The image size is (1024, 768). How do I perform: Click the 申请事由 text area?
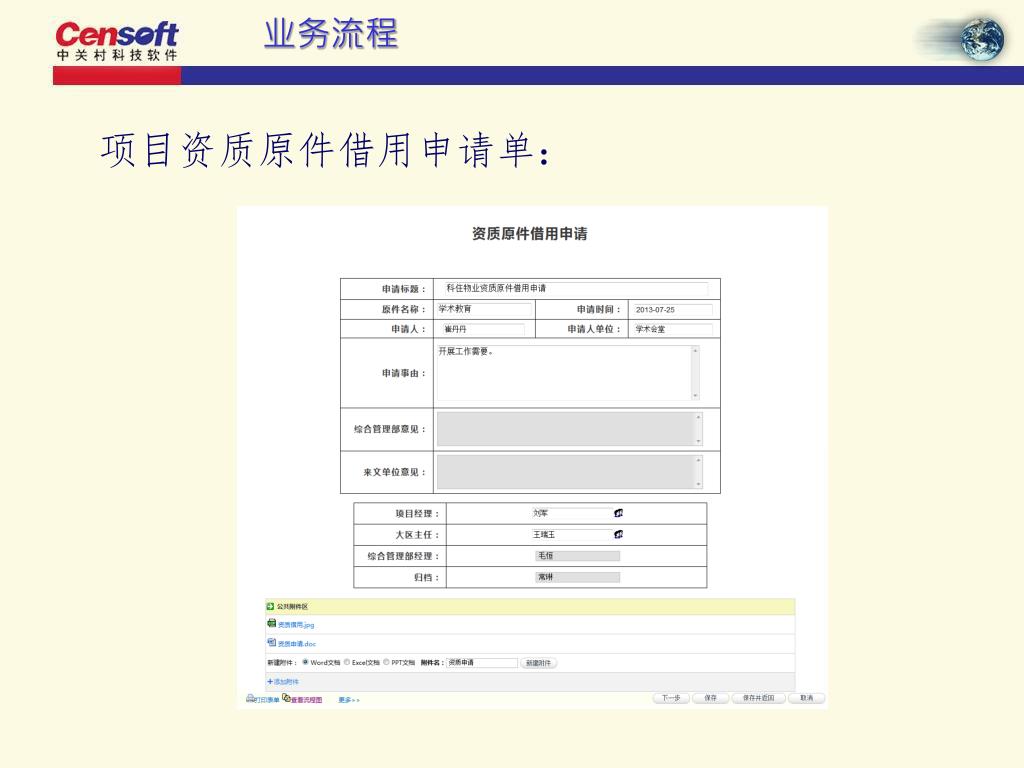click(568, 373)
